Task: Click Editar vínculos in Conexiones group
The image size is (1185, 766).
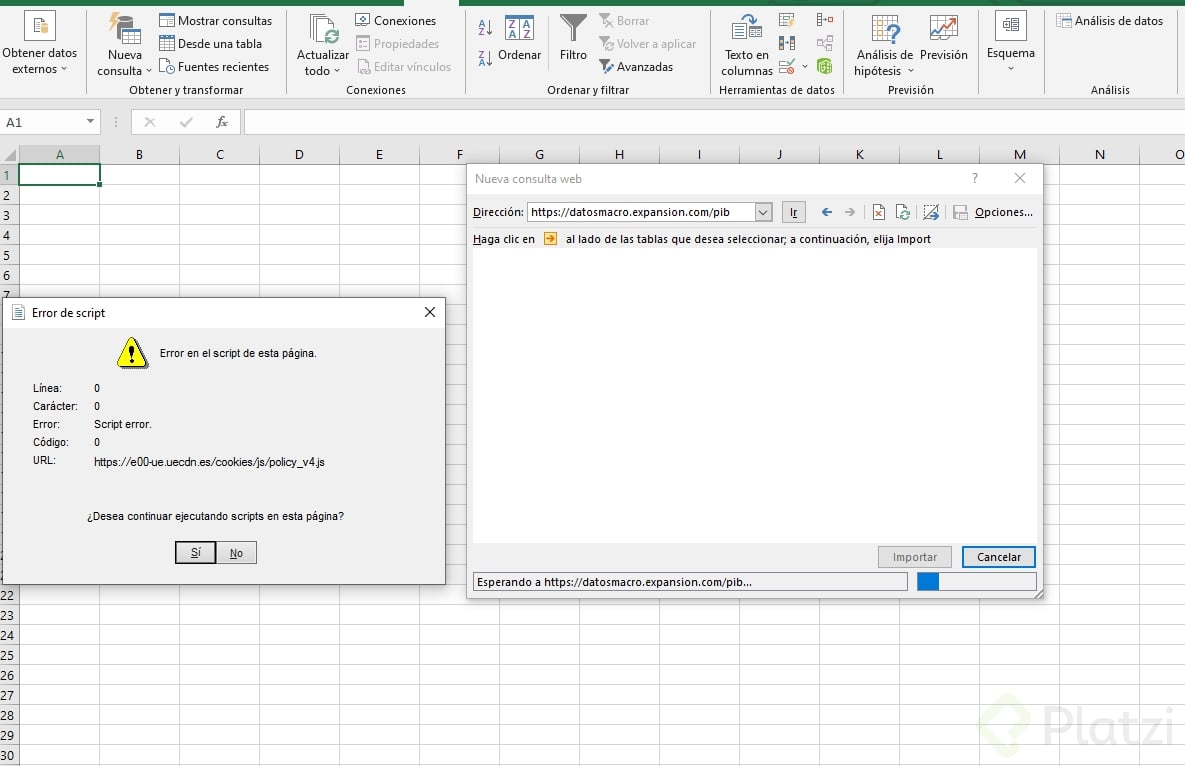Action: [x=404, y=66]
